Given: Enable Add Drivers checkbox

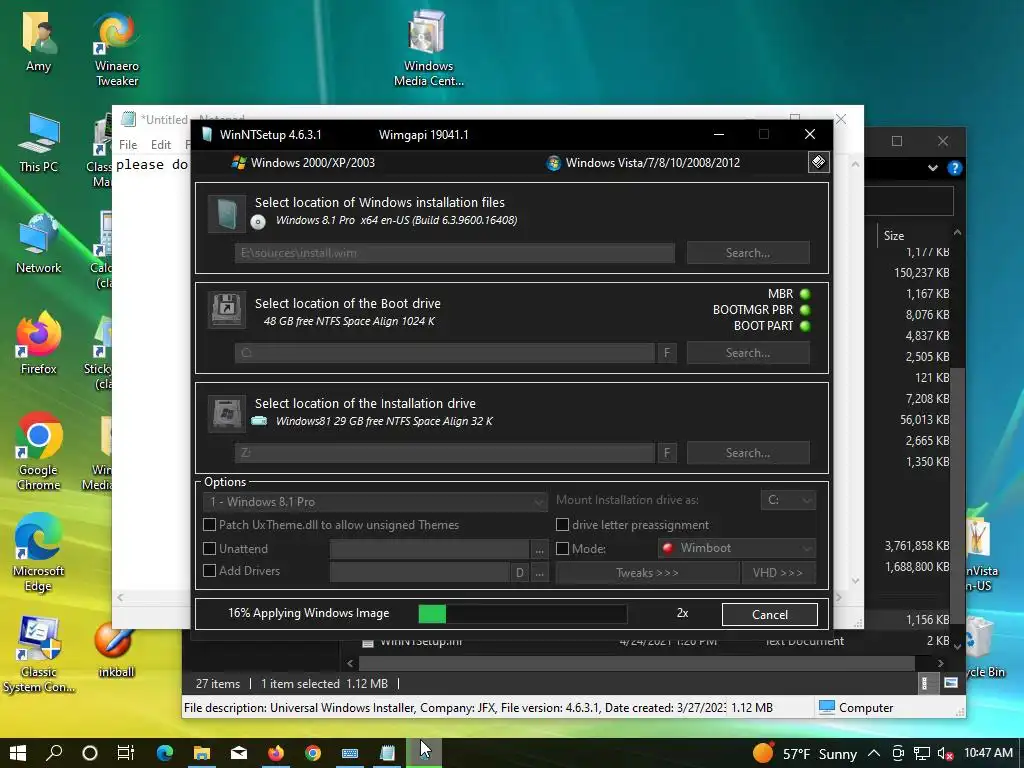Looking at the screenshot, I should [210, 571].
